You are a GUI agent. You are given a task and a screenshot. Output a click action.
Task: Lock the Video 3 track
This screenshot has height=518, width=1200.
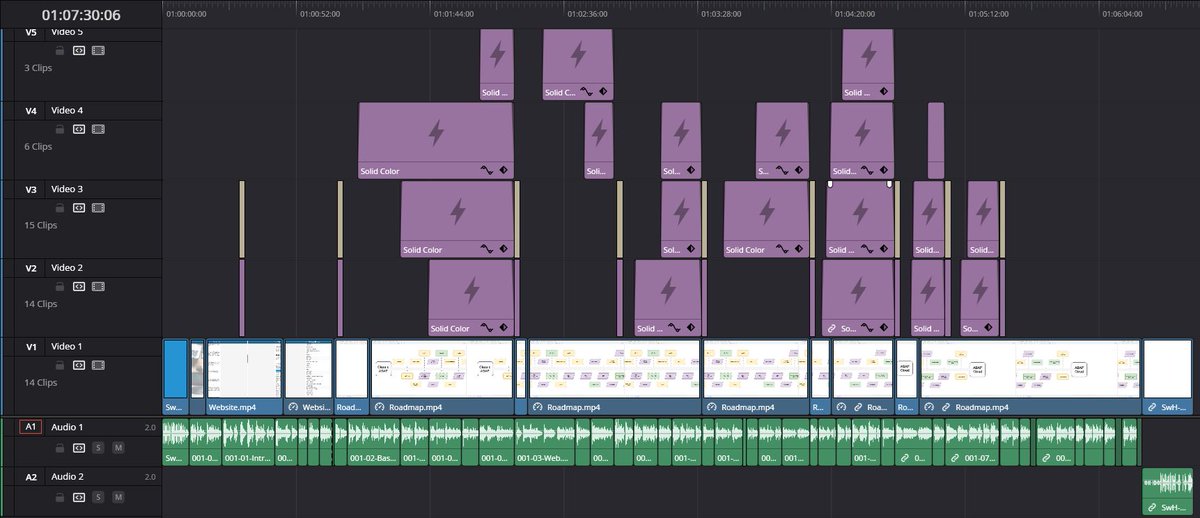pyautogui.click(x=60, y=207)
